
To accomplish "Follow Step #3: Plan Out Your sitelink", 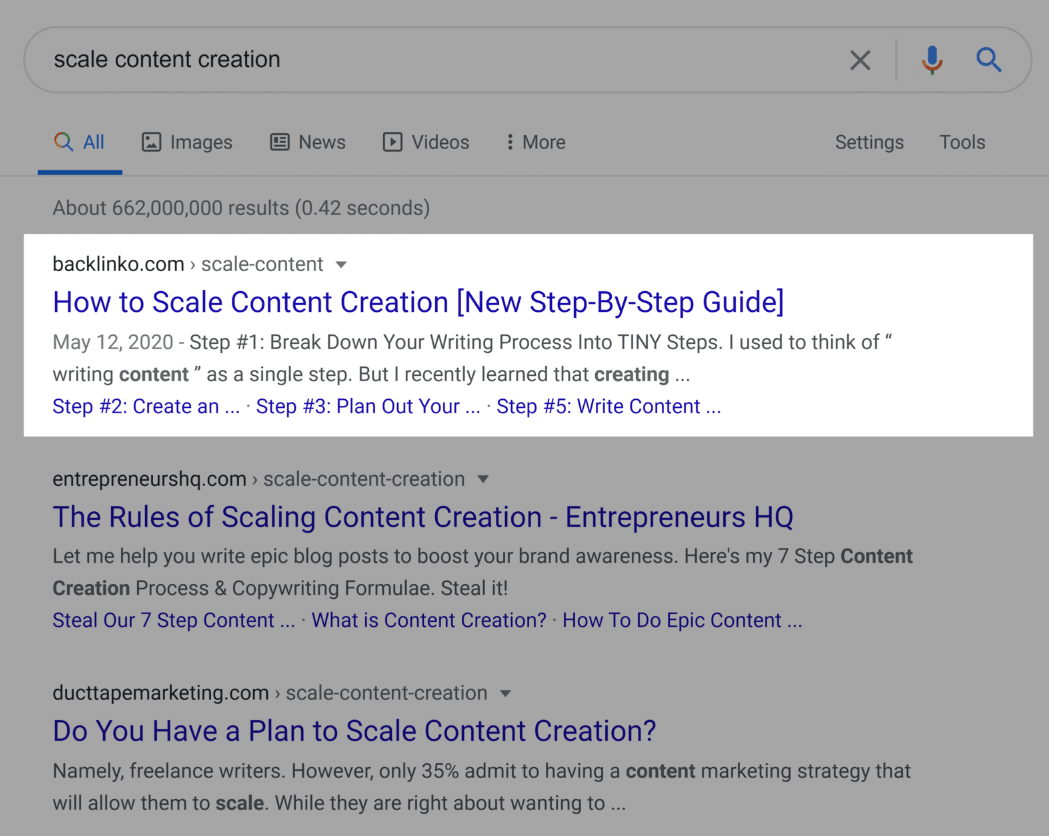I will tap(368, 407).
